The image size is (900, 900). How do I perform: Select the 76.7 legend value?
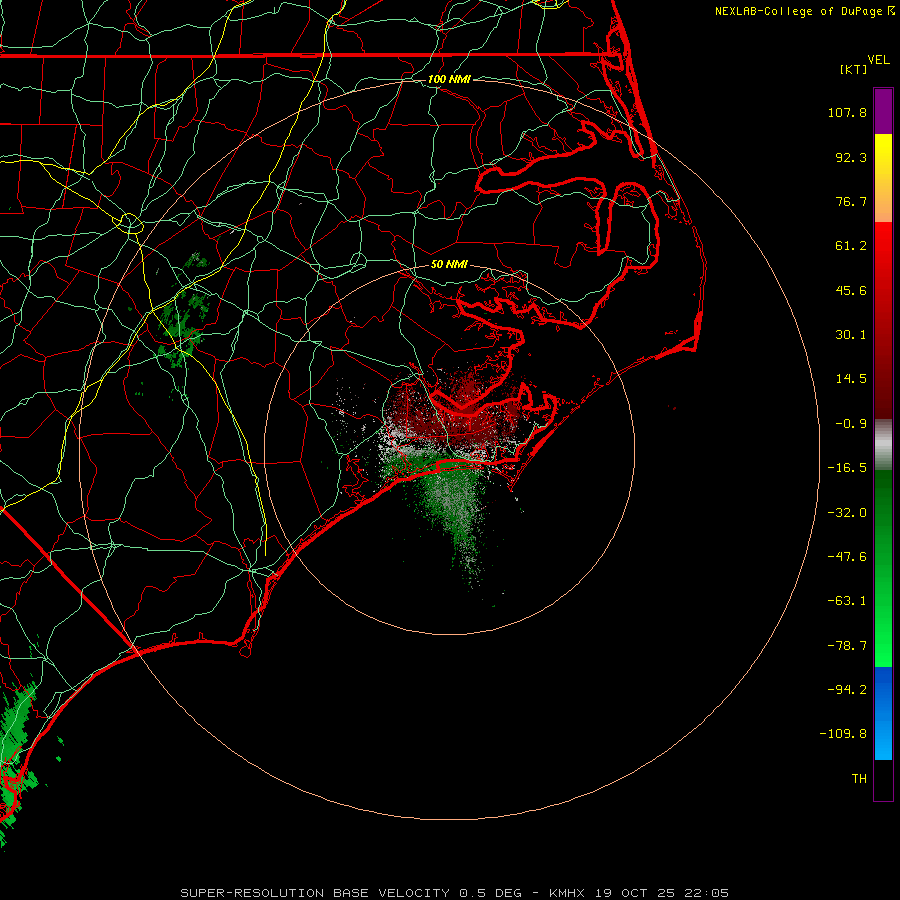click(x=851, y=201)
